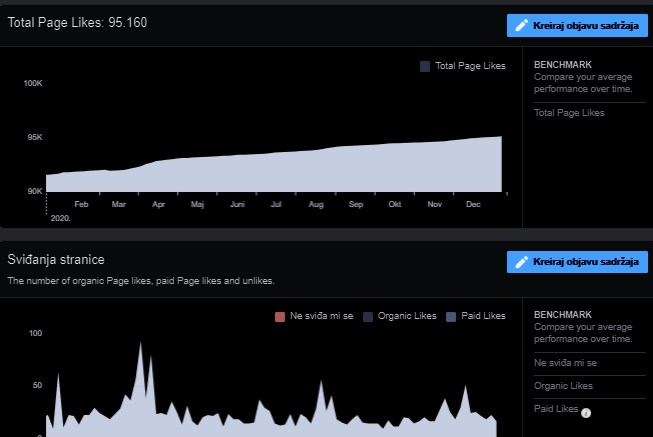Toggle Paid Likes series via chart legend label

[x=483, y=316]
